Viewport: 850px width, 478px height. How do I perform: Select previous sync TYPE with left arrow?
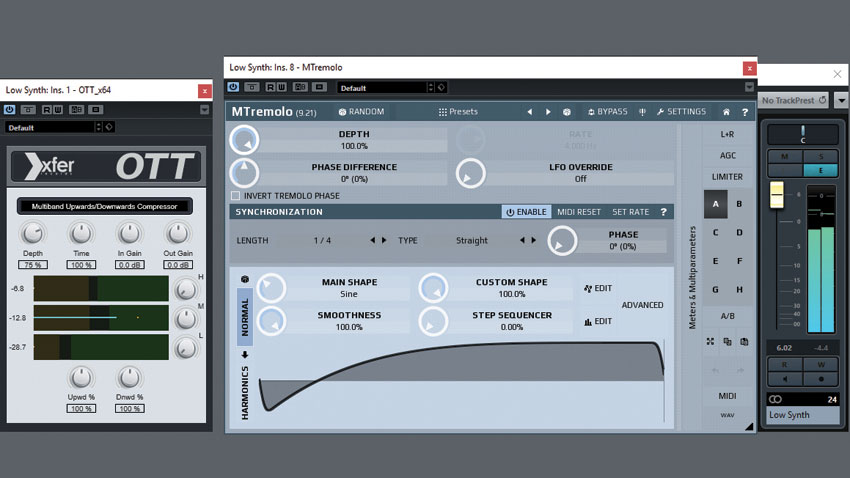pos(522,240)
